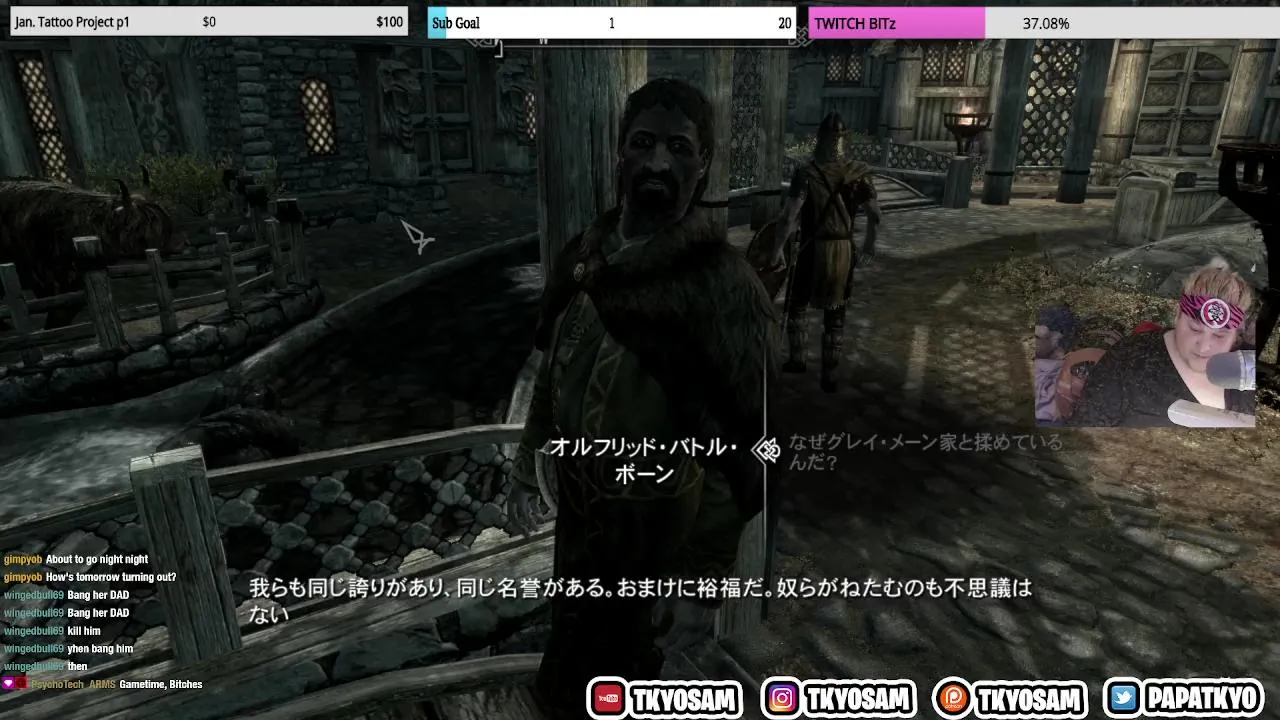The height and width of the screenshot is (720, 1280).
Task: Click wingedbull69's chat message "then"
Action: [x=77, y=666]
